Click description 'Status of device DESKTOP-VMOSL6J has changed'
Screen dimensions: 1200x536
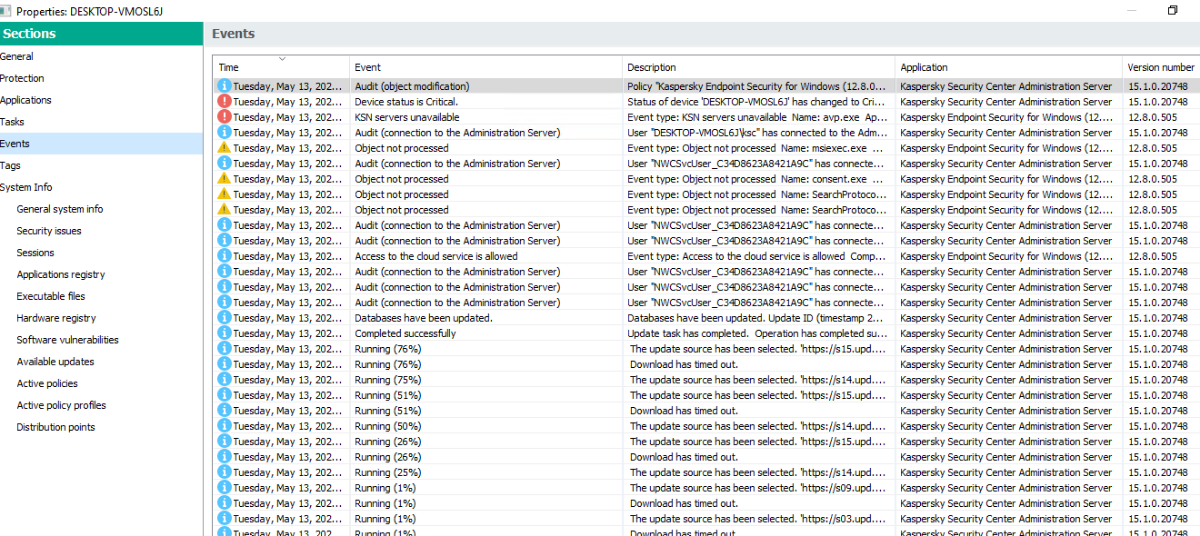coord(757,101)
